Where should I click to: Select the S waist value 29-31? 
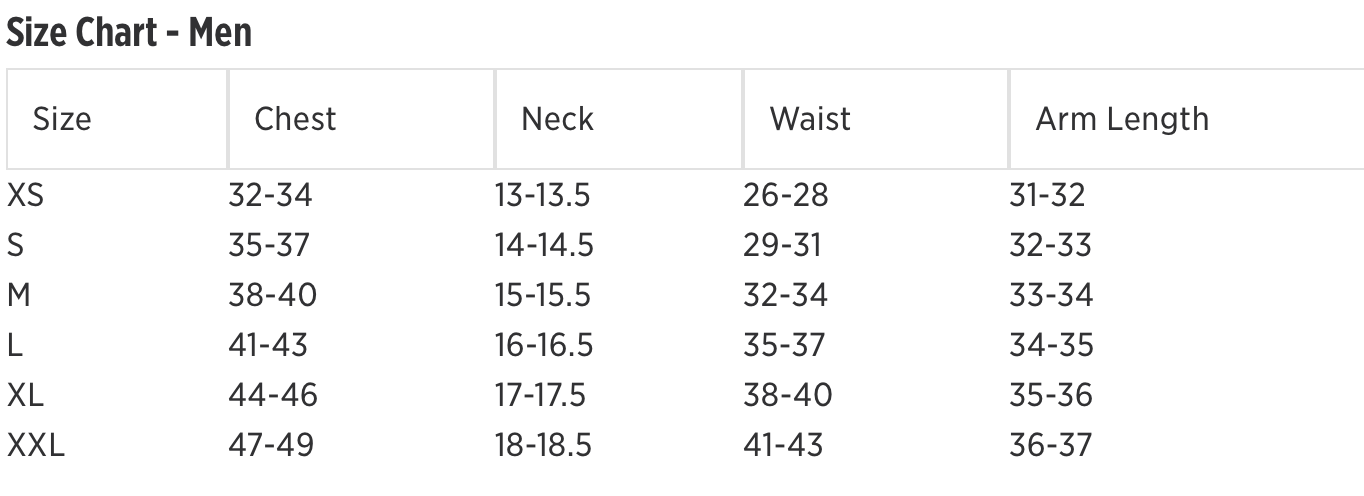[x=782, y=245]
